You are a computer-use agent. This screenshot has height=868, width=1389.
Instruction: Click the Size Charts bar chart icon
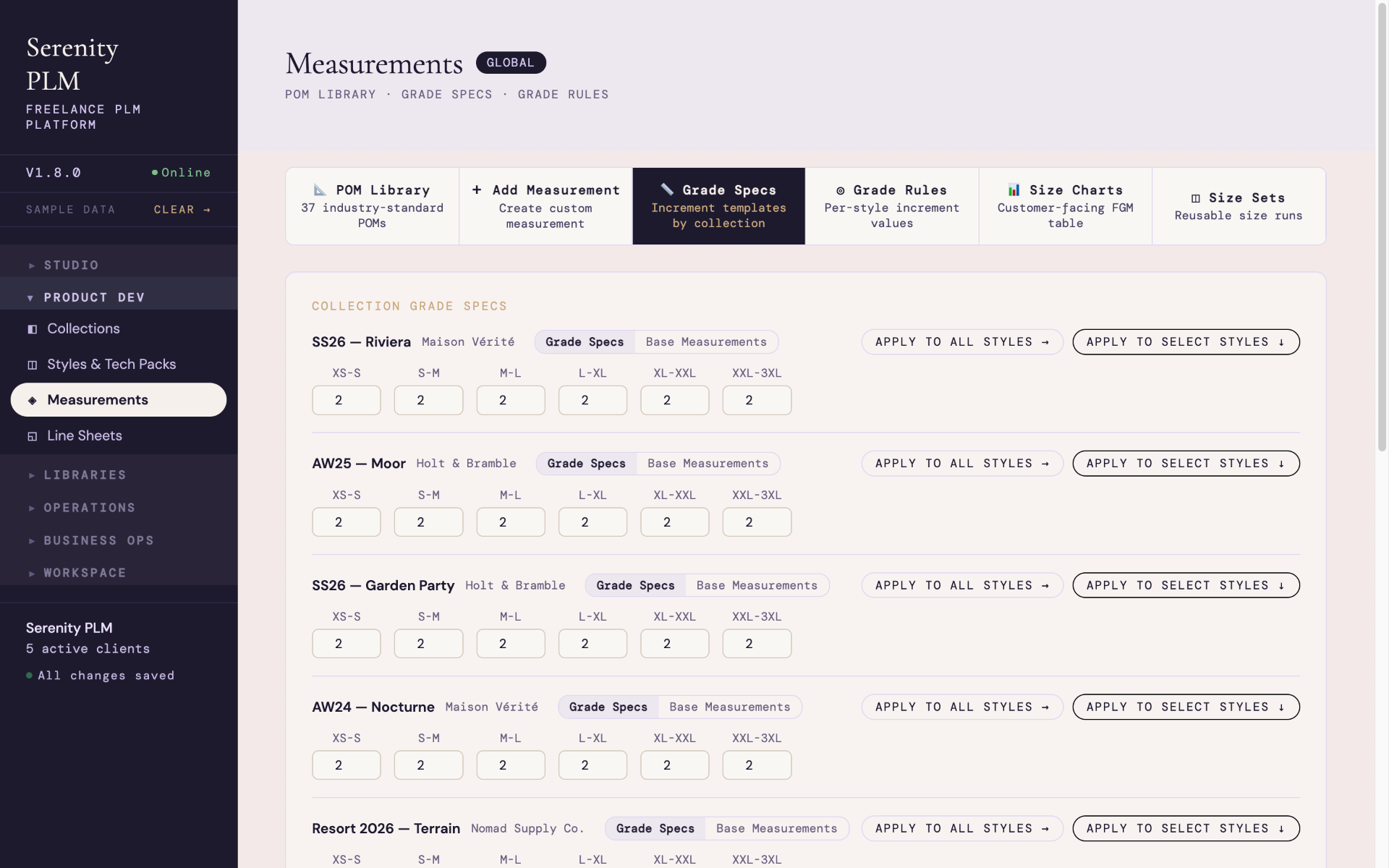1014,190
